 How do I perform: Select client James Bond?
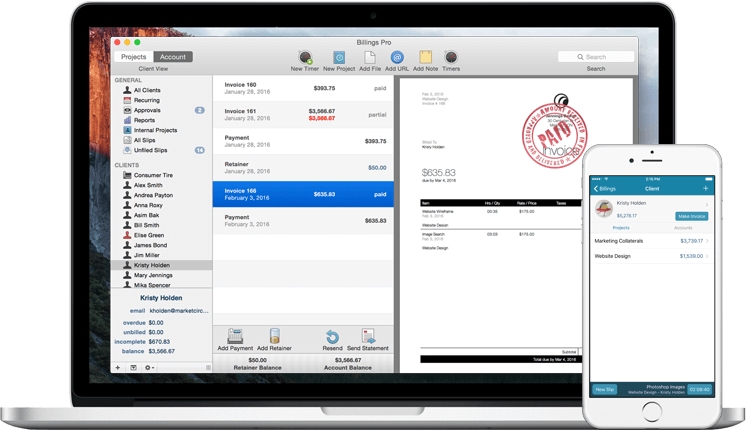(150, 245)
